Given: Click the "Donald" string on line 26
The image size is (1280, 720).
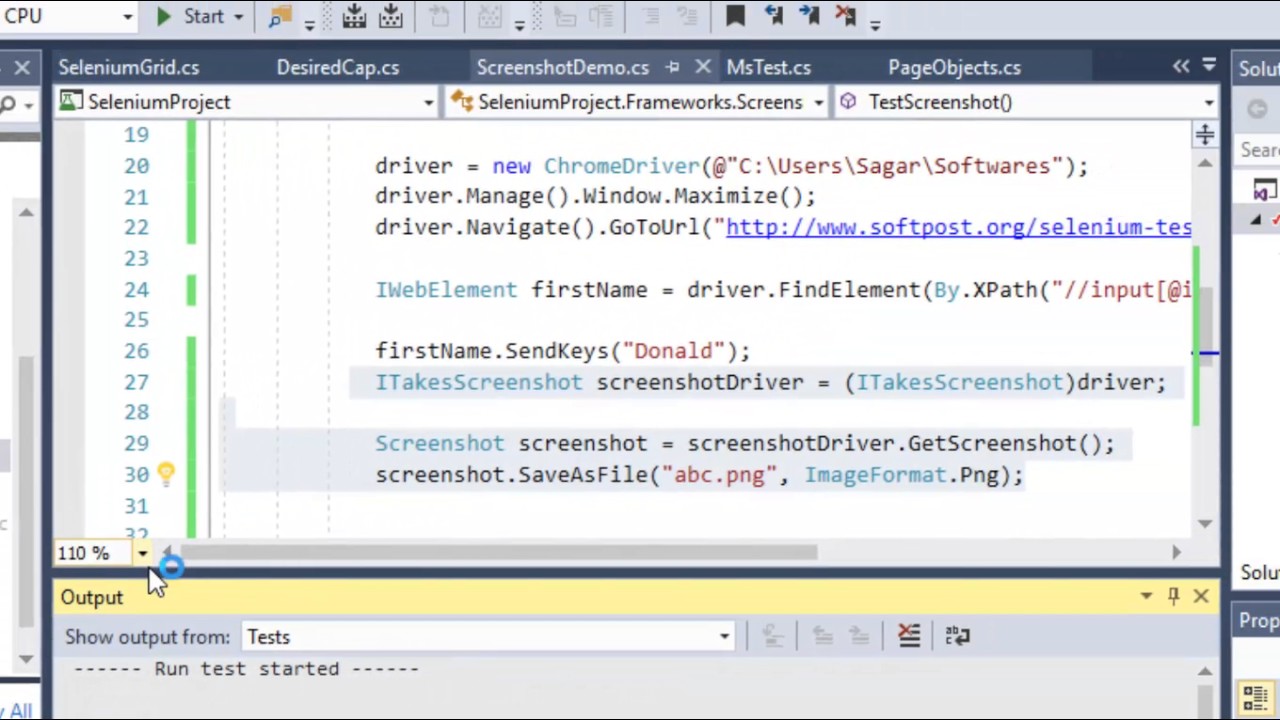Looking at the screenshot, I should (673, 351).
